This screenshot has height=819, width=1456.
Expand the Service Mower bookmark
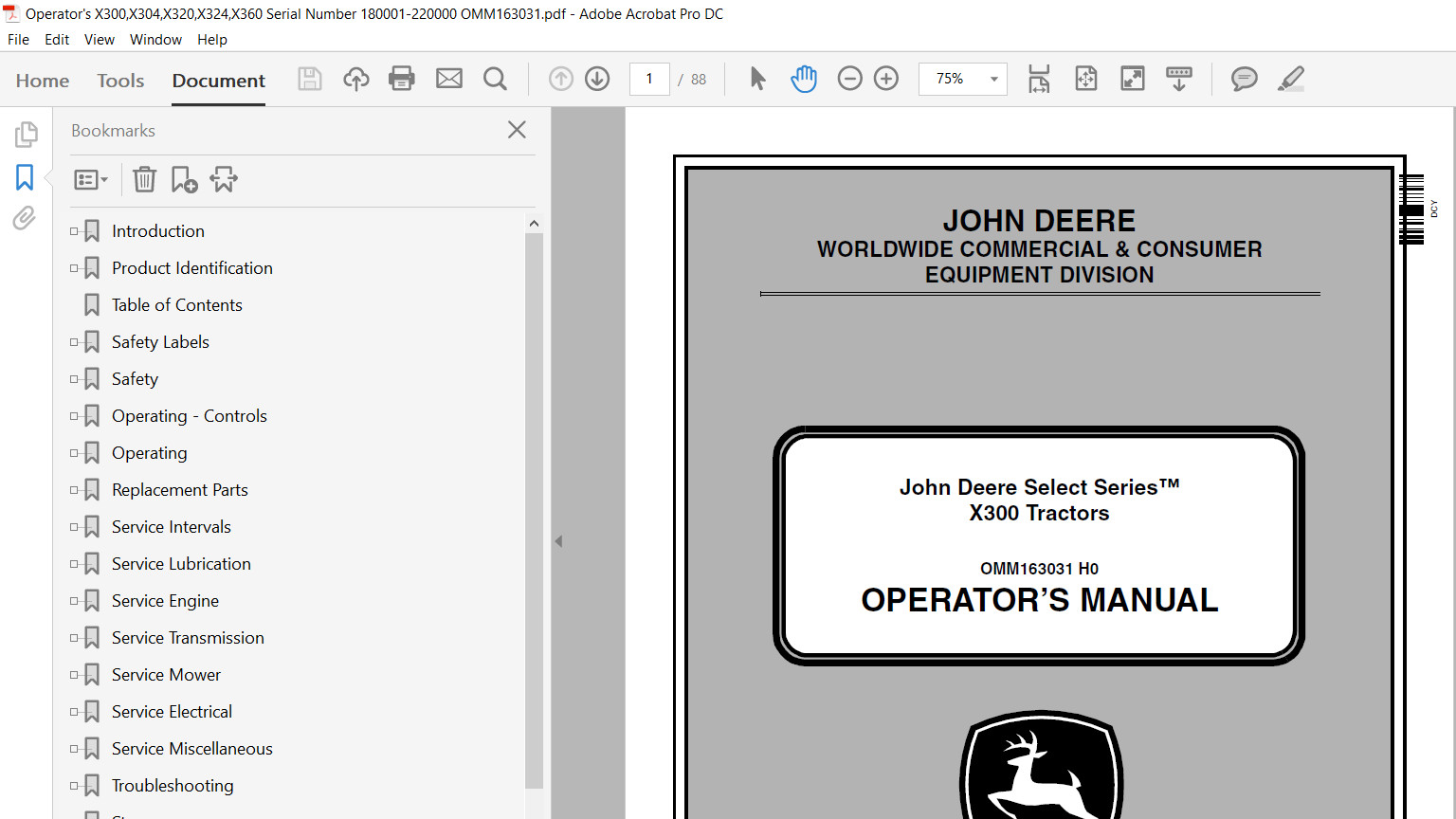(x=74, y=675)
